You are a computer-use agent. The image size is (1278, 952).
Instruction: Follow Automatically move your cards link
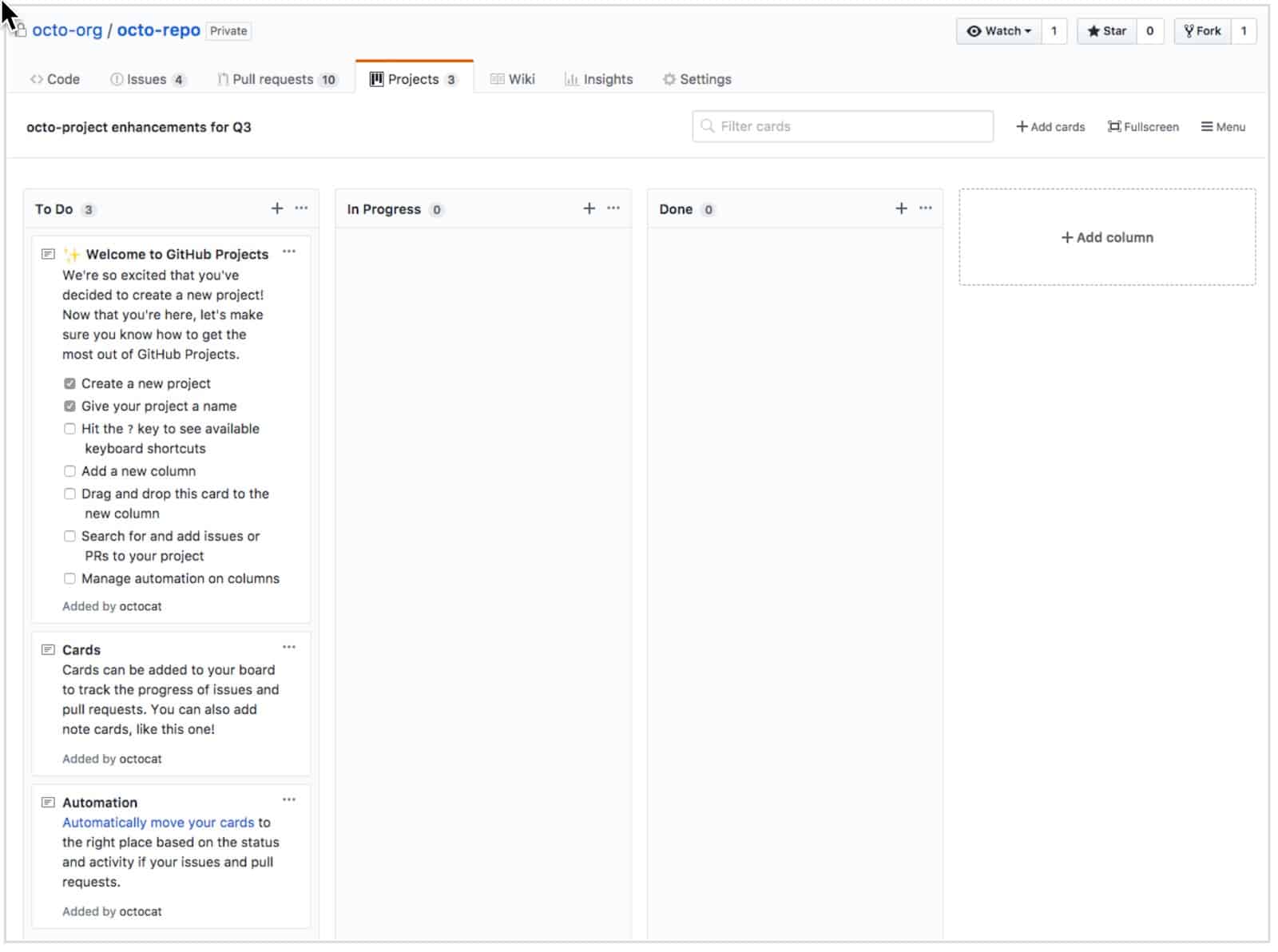158,822
